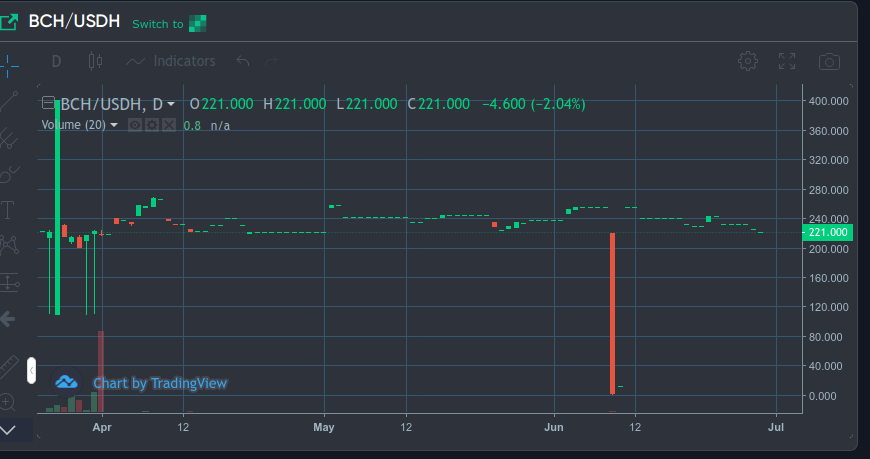Select the brush drawing tool
The image size is (870, 459).
click(x=8, y=174)
